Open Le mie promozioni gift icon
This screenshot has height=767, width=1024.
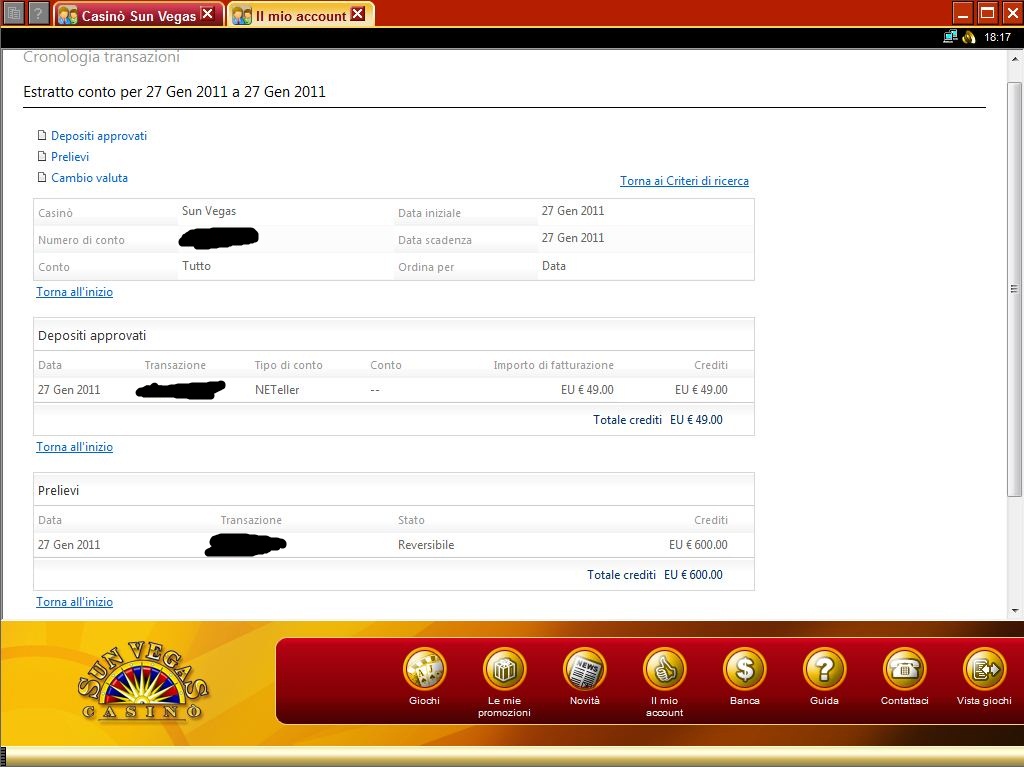click(504, 669)
